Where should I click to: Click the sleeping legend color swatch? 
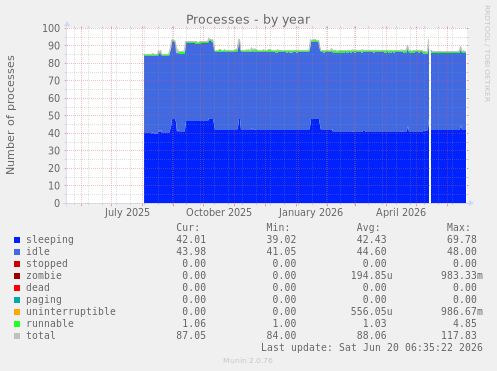click(x=17, y=240)
